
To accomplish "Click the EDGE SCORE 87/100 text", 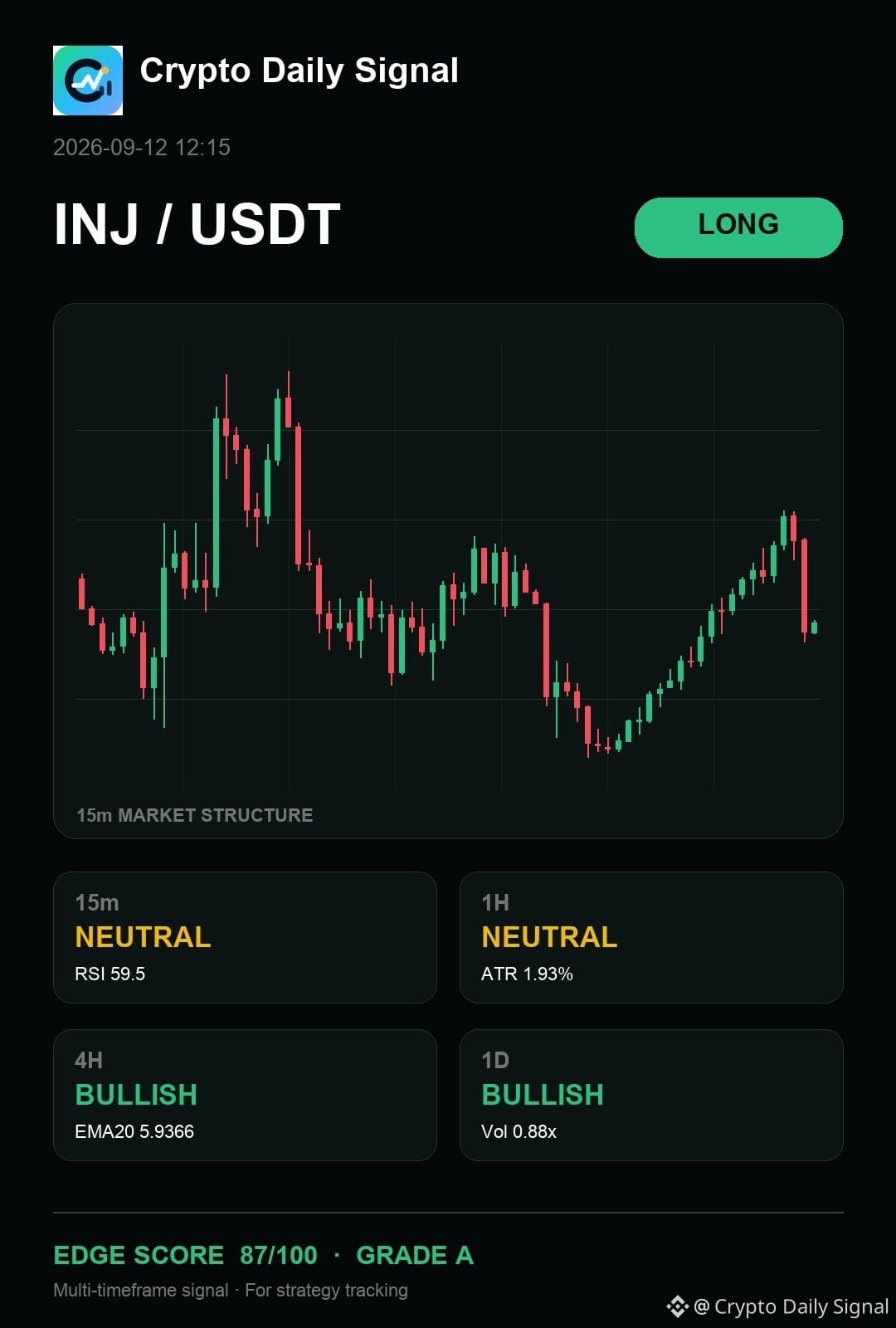I will (x=185, y=1255).
